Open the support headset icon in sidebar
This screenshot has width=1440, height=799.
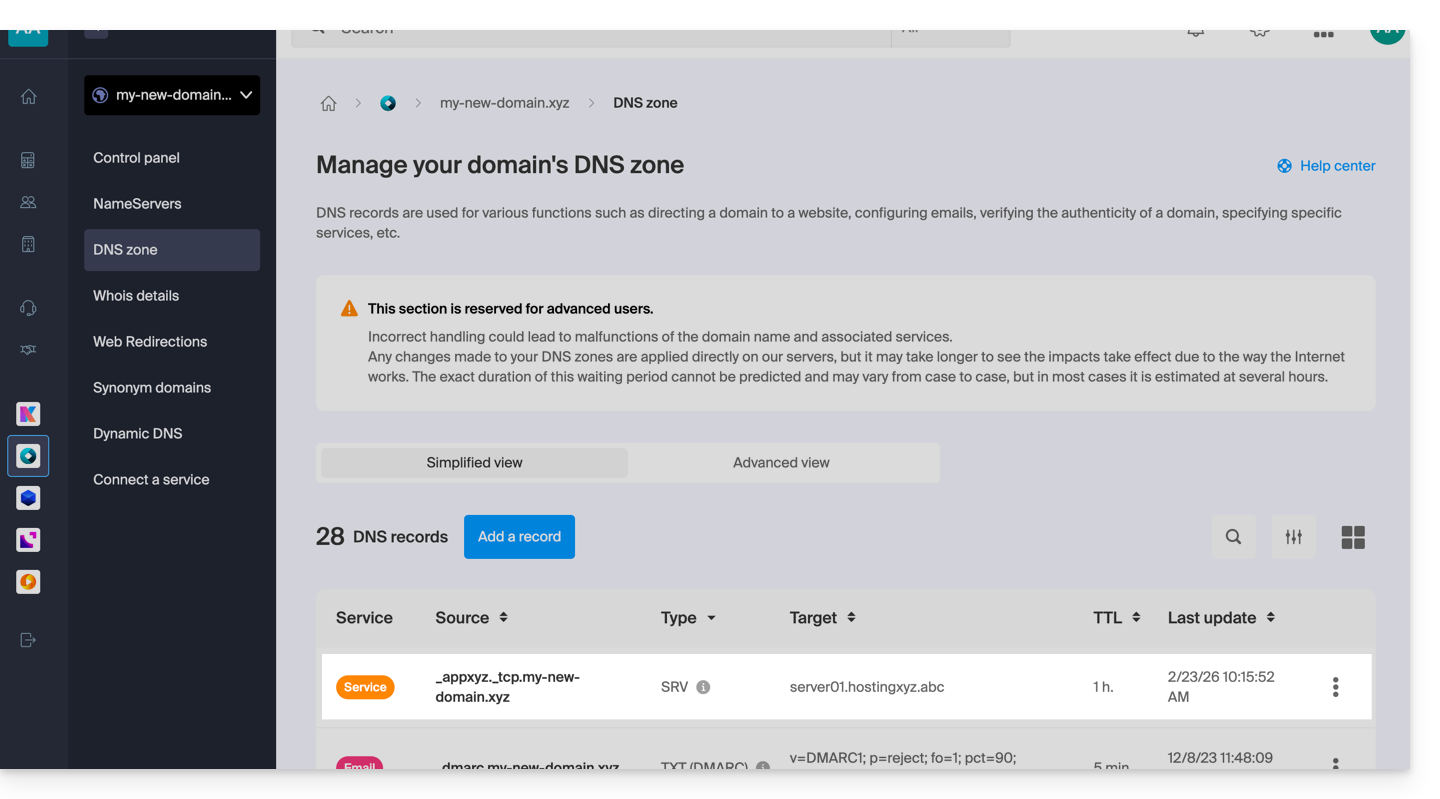click(29, 308)
